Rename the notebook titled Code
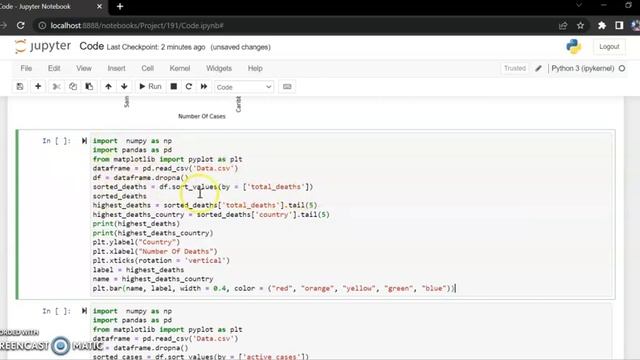The height and width of the screenshot is (360, 640). point(91,46)
